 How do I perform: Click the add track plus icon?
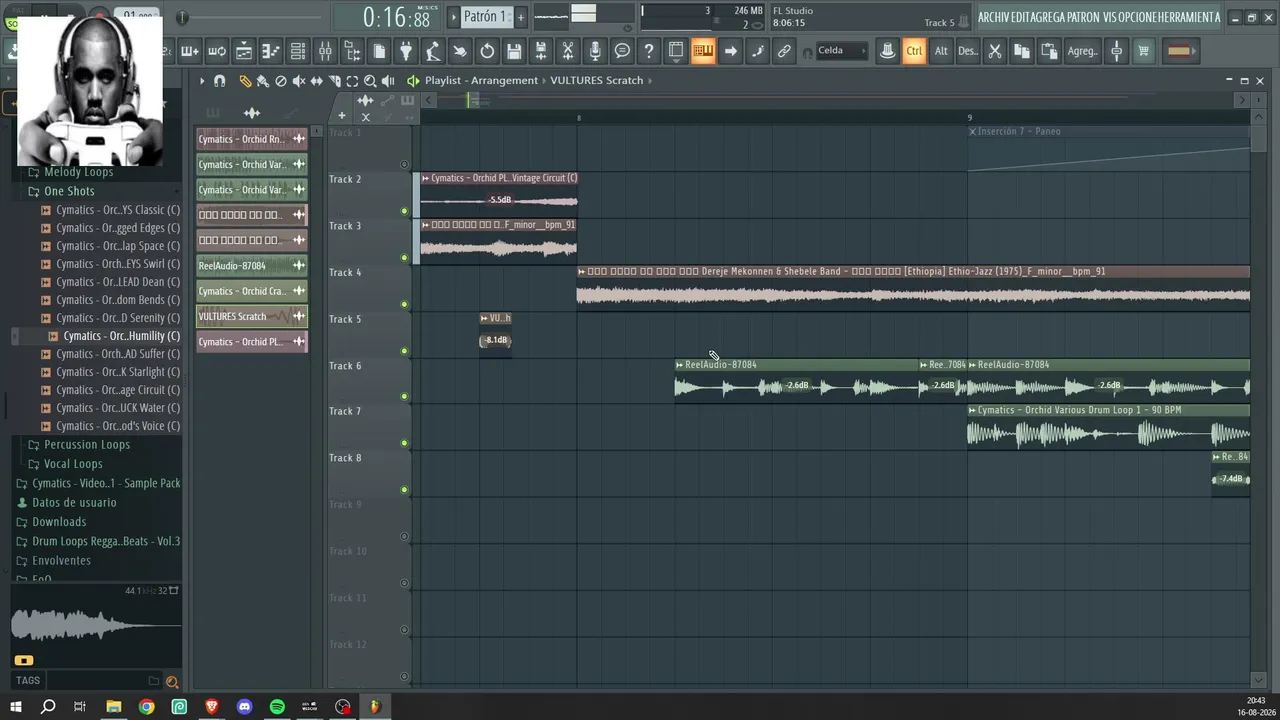(x=341, y=116)
